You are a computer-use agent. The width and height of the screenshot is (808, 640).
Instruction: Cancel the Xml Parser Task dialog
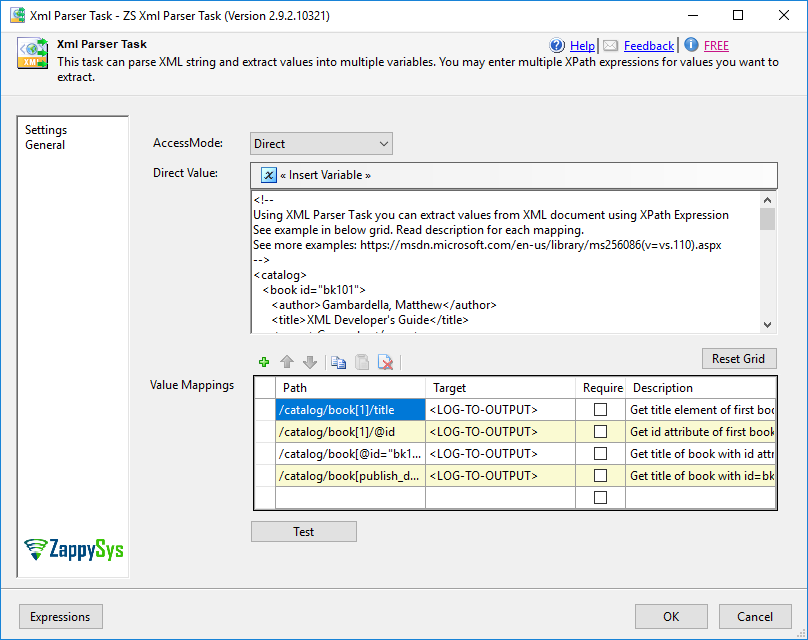click(x=755, y=617)
